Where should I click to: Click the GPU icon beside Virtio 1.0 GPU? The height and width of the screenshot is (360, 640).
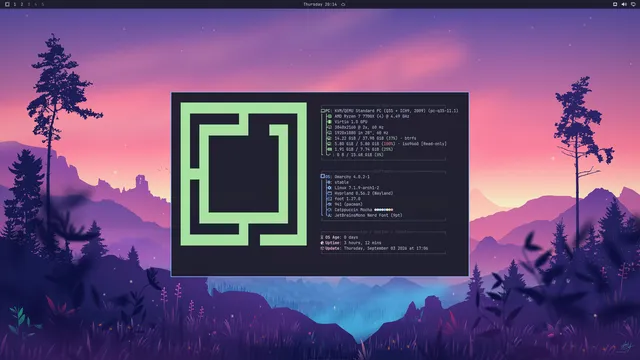329,122
